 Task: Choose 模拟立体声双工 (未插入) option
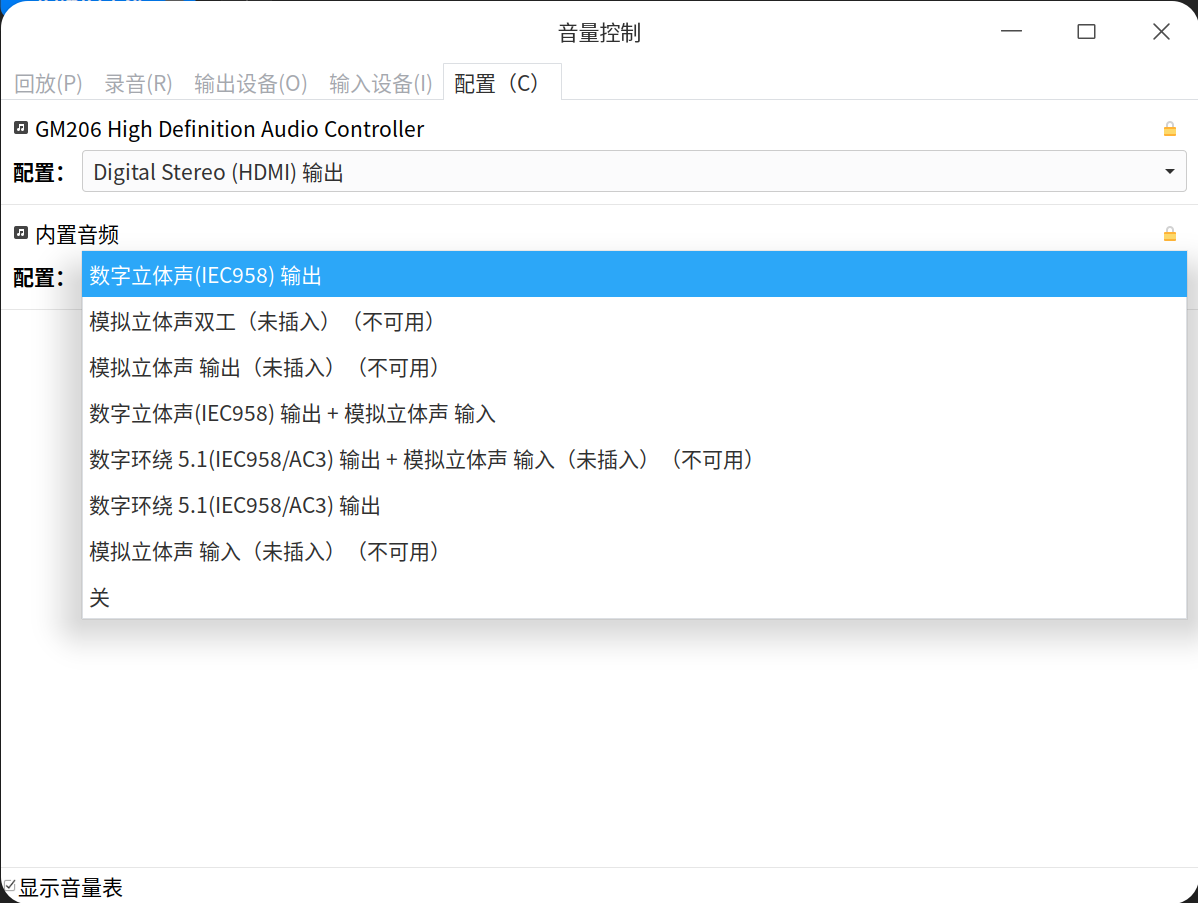pos(634,322)
